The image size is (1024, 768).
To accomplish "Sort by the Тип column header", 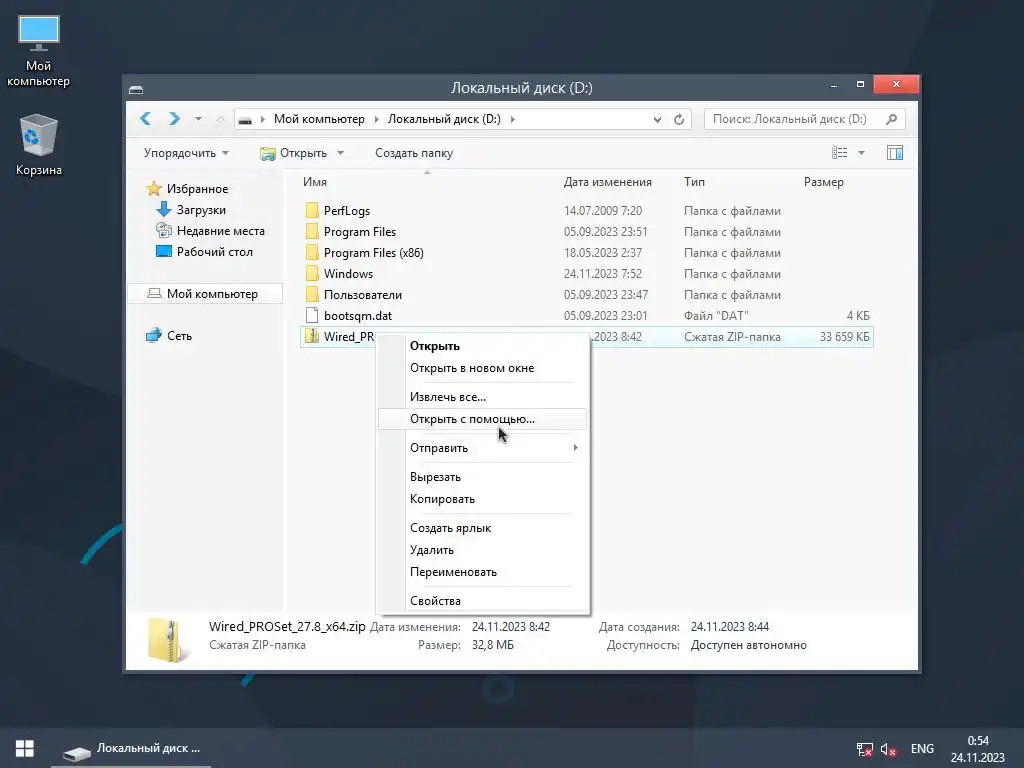I will [x=694, y=182].
